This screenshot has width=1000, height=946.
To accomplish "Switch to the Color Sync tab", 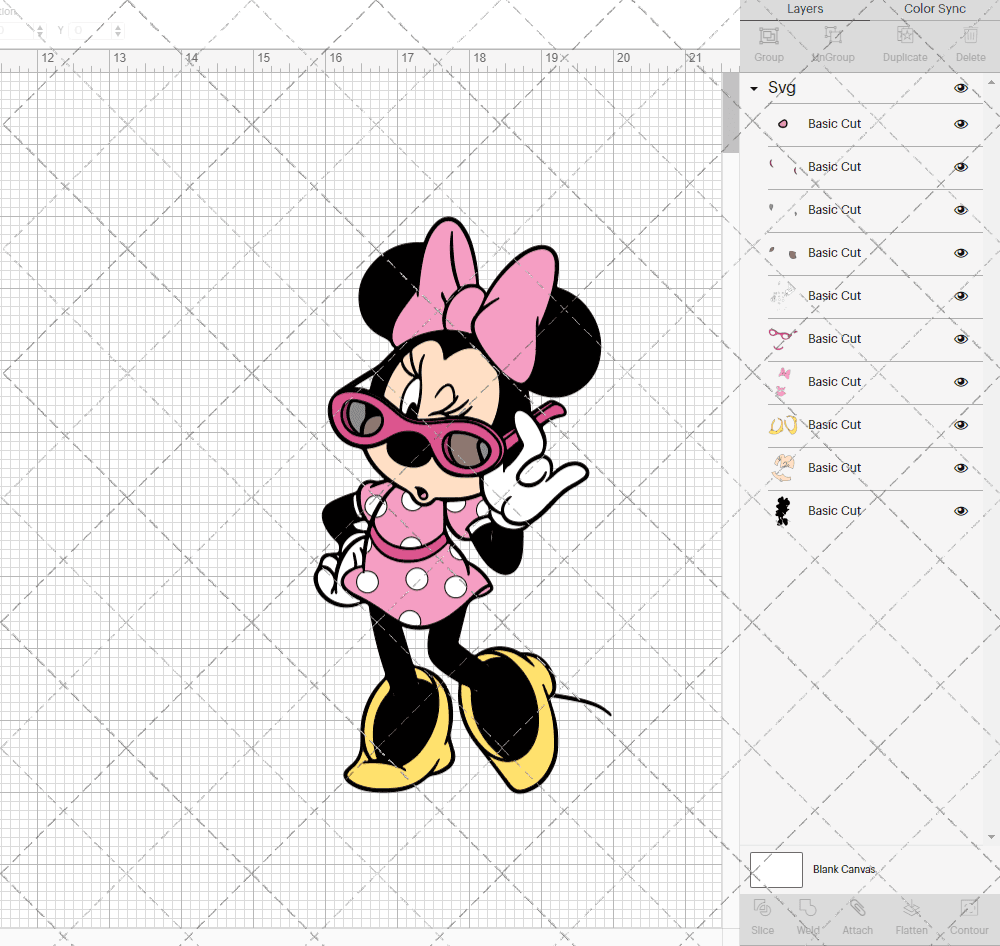I will point(934,9).
